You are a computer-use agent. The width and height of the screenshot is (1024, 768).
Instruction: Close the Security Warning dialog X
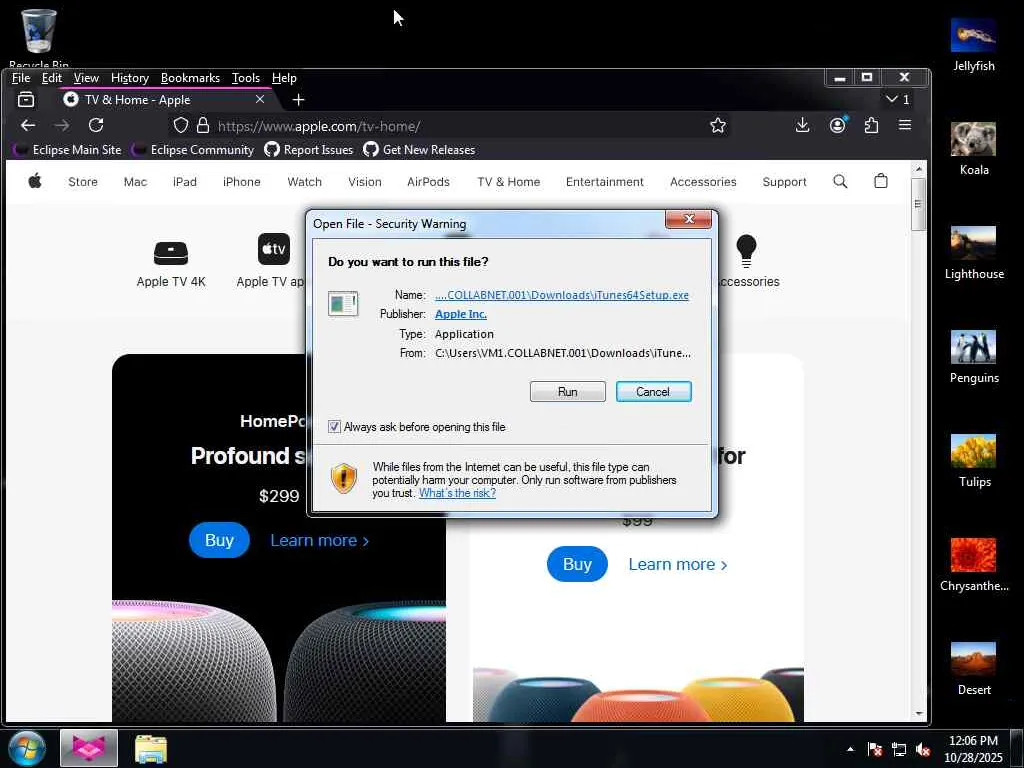[688, 219]
